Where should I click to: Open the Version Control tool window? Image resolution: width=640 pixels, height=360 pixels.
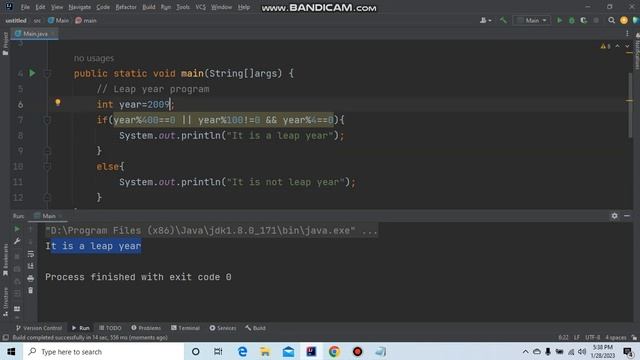(39, 328)
